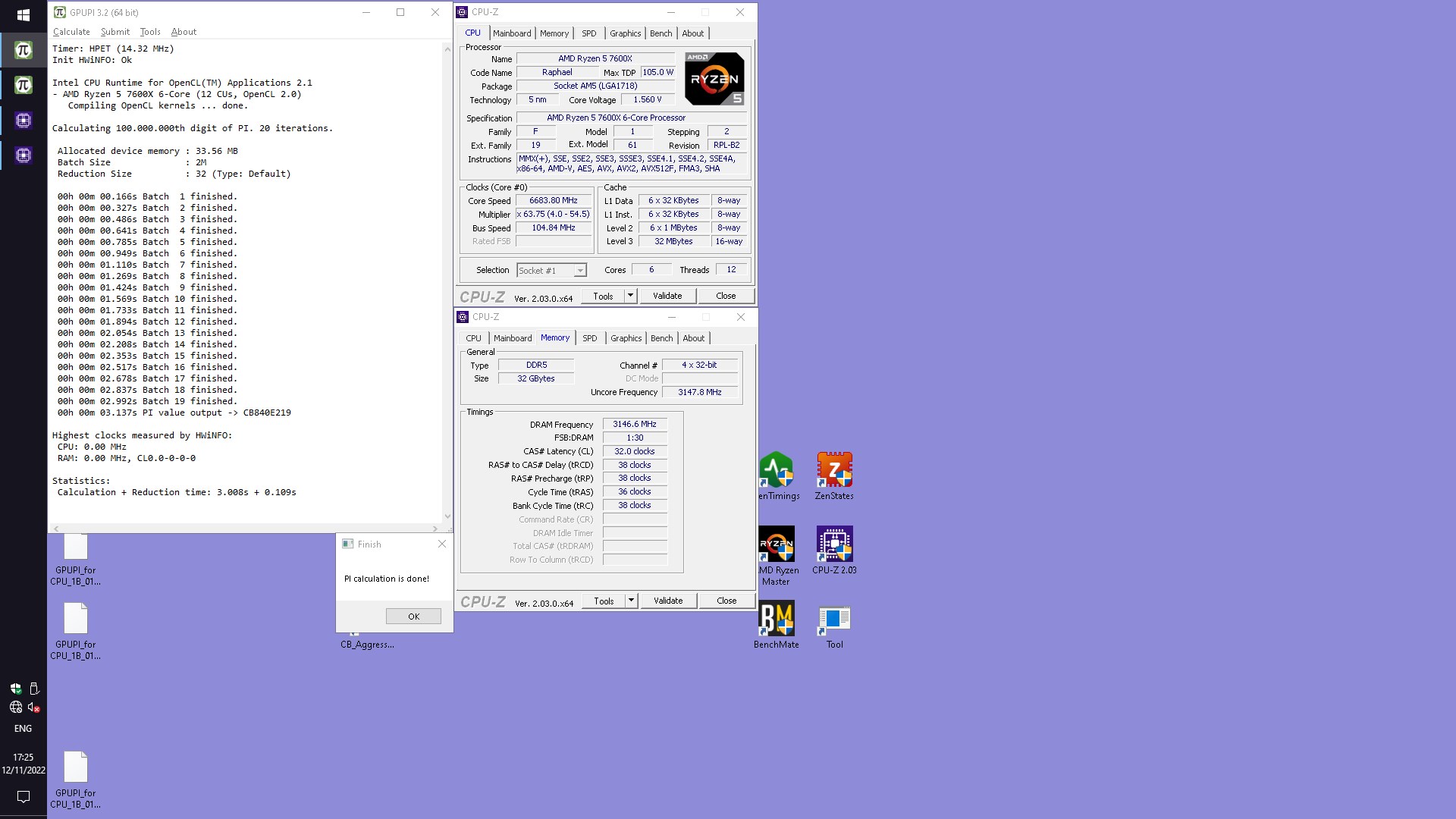Launch CPU-Z 2.03 desktop shortcut
This screenshot has width=1456, height=819.
[x=834, y=551]
